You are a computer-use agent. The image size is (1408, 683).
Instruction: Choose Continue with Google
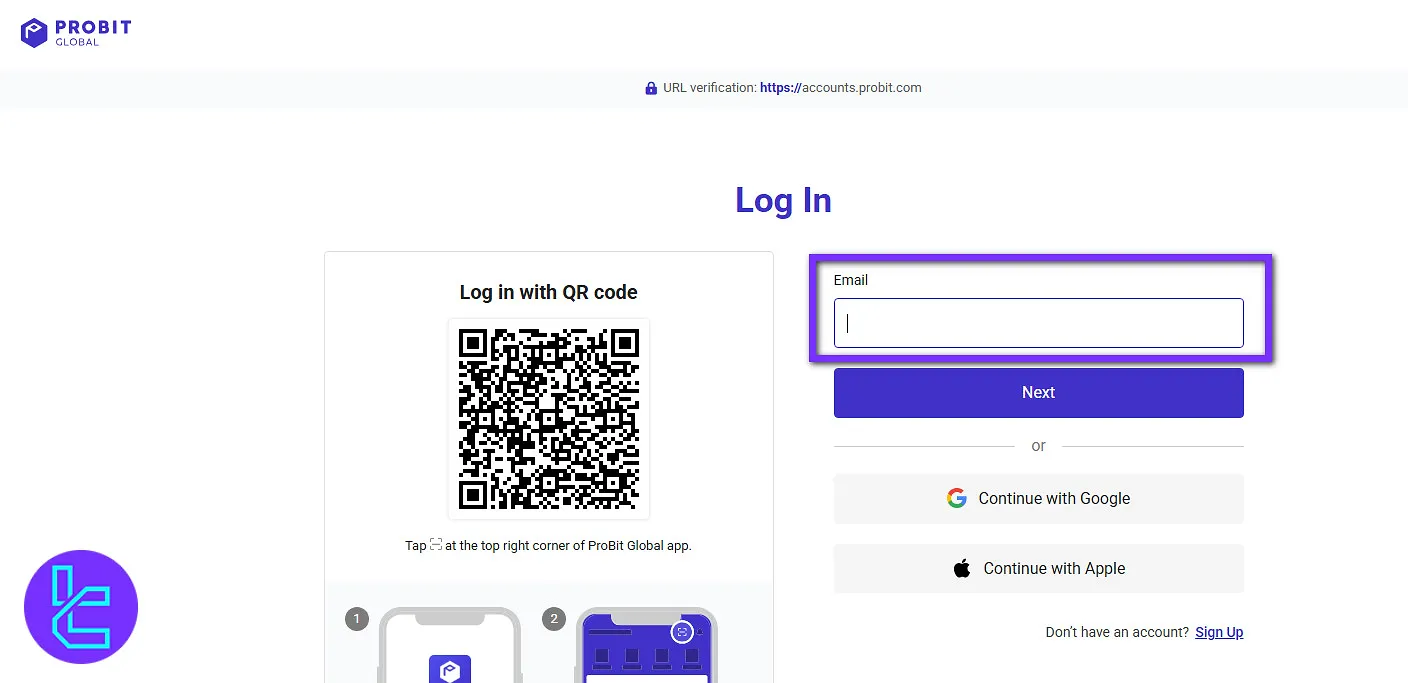coord(1038,499)
